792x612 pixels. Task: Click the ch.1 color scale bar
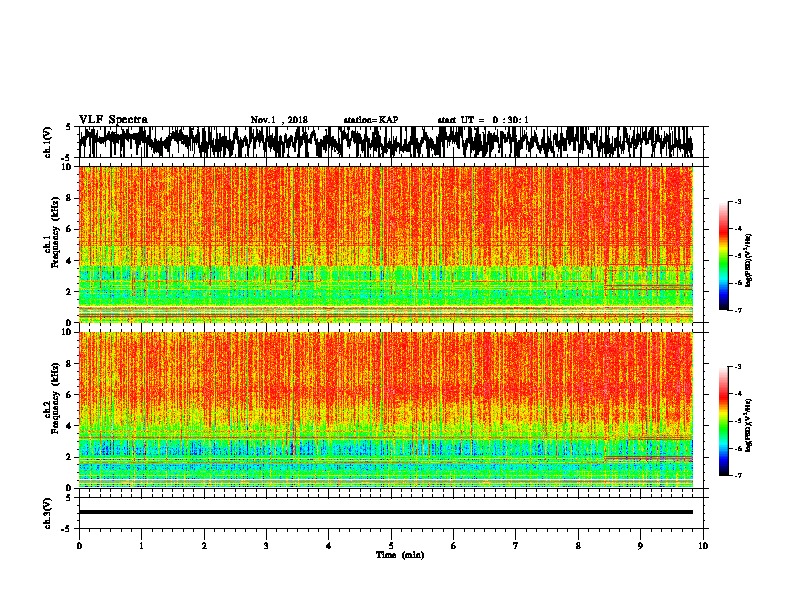pos(723,256)
